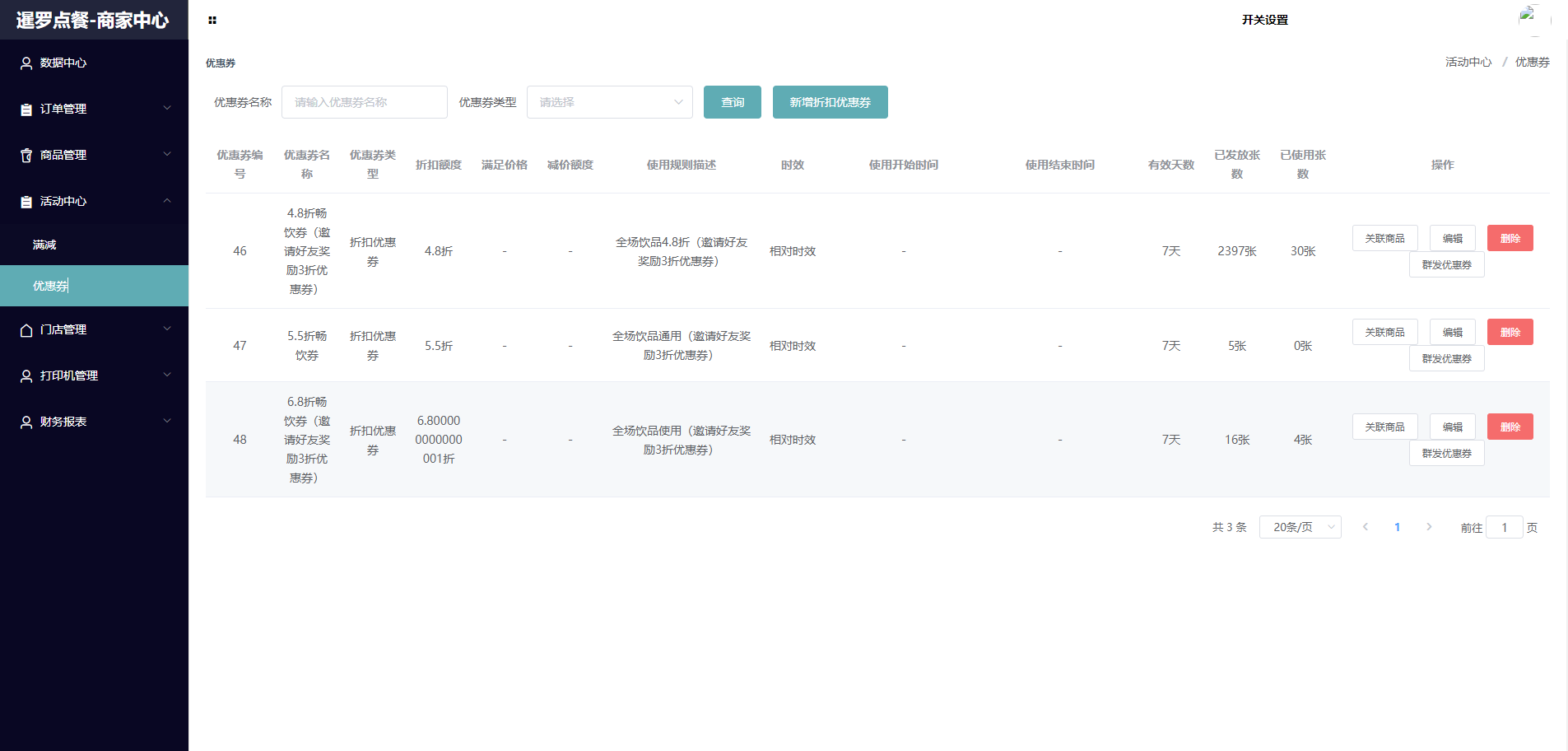Click 6.800000000000001折 discount cell

click(x=439, y=440)
